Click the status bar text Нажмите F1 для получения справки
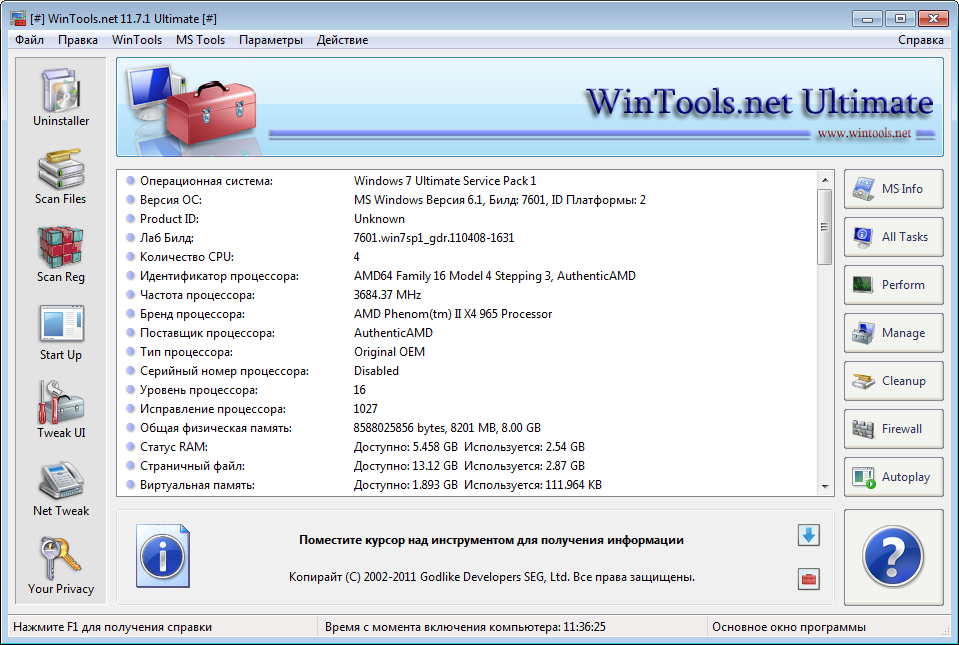Image resolution: width=959 pixels, height=645 pixels. [x=113, y=627]
